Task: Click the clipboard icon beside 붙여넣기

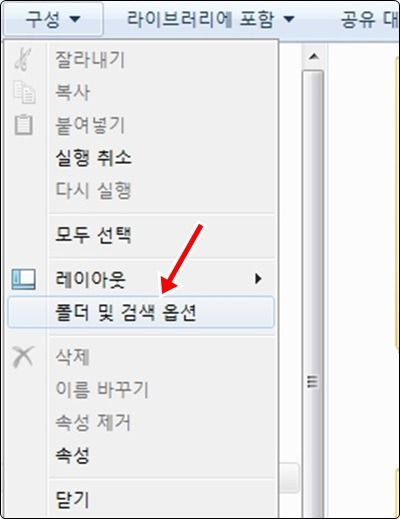Action: pos(24,125)
